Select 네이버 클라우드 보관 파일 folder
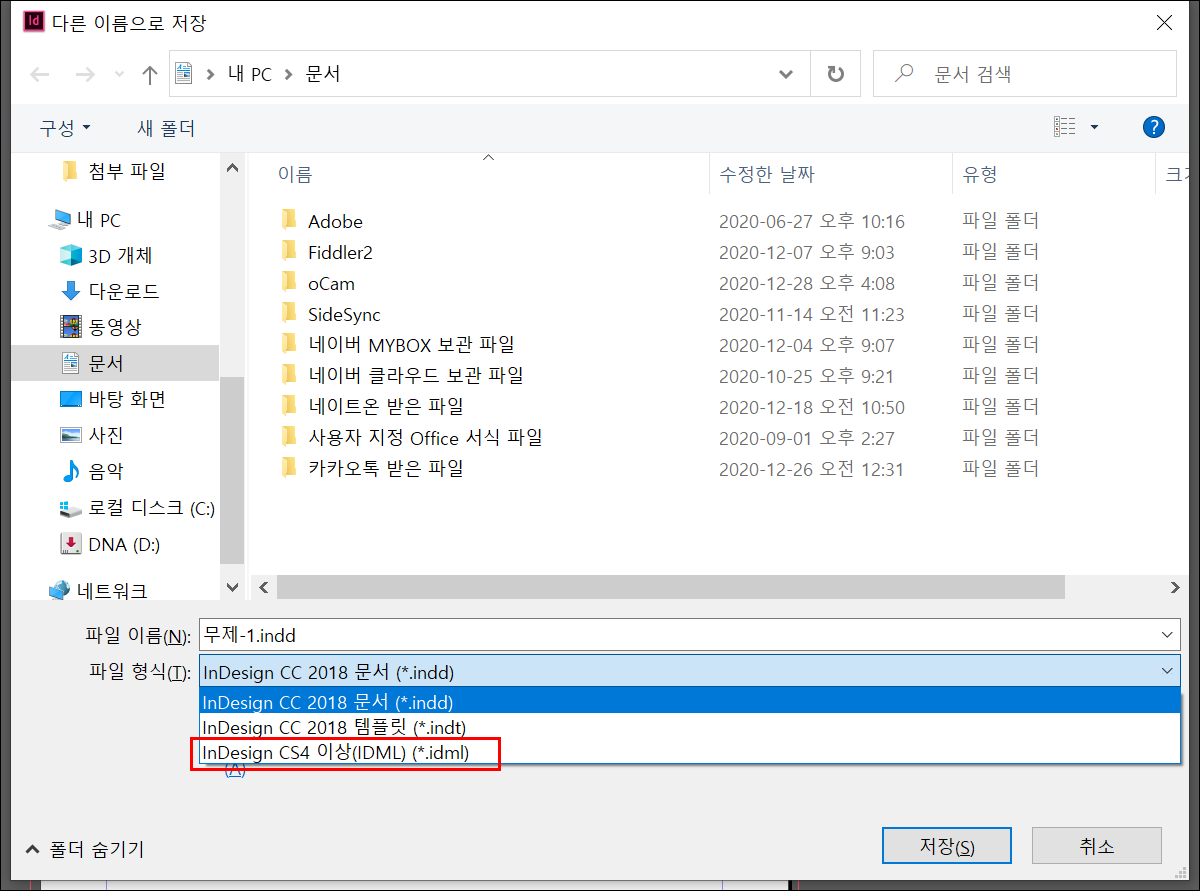 click(416, 376)
